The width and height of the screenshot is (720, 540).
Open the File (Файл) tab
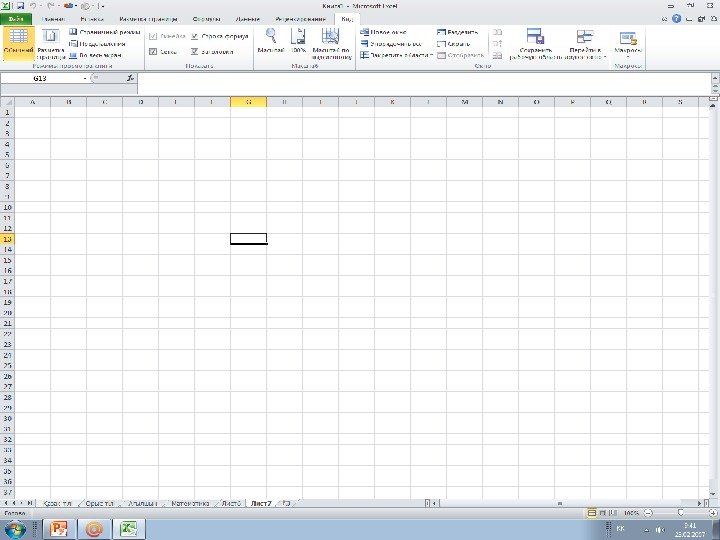tap(16, 19)
